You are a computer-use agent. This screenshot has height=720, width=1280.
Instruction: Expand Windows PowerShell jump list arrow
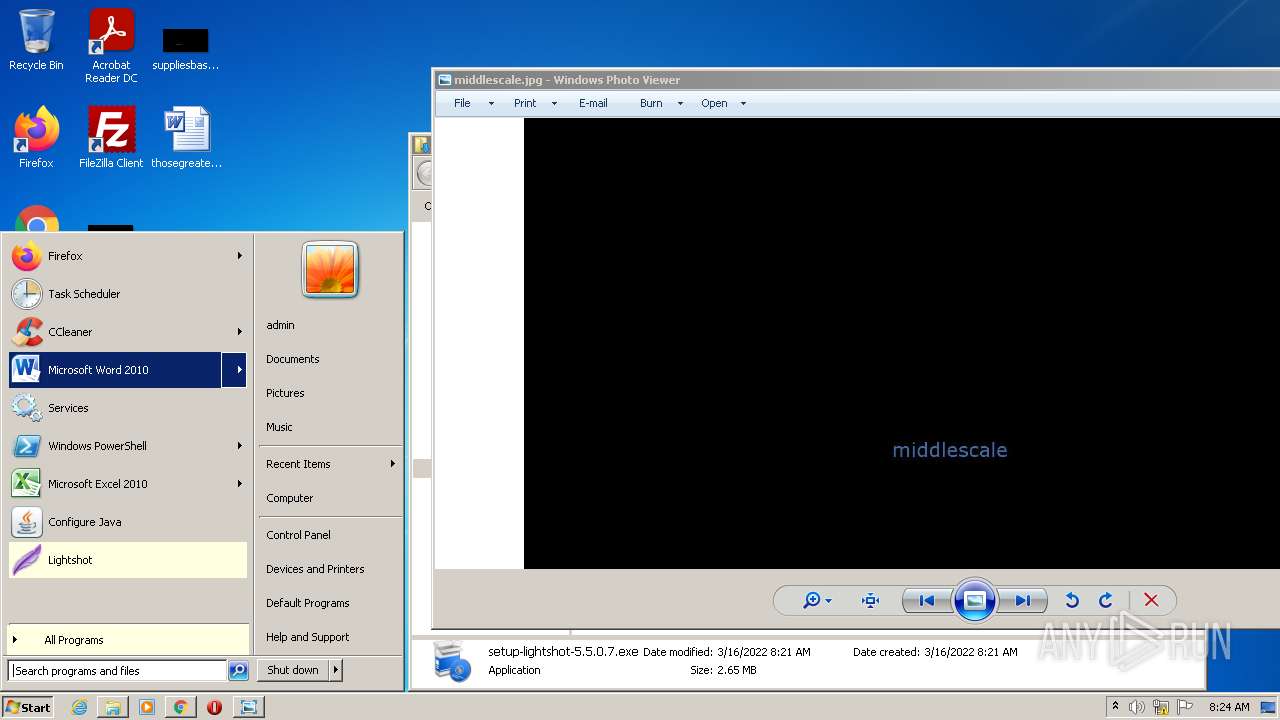[x=239, y=446]
